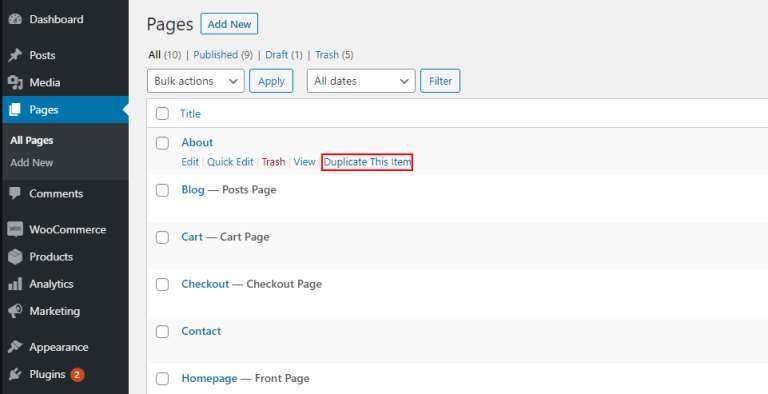Viewport: 768px width, 394px height.
Task: Open Appearance in the admin menu
Action: click(59, 347)
